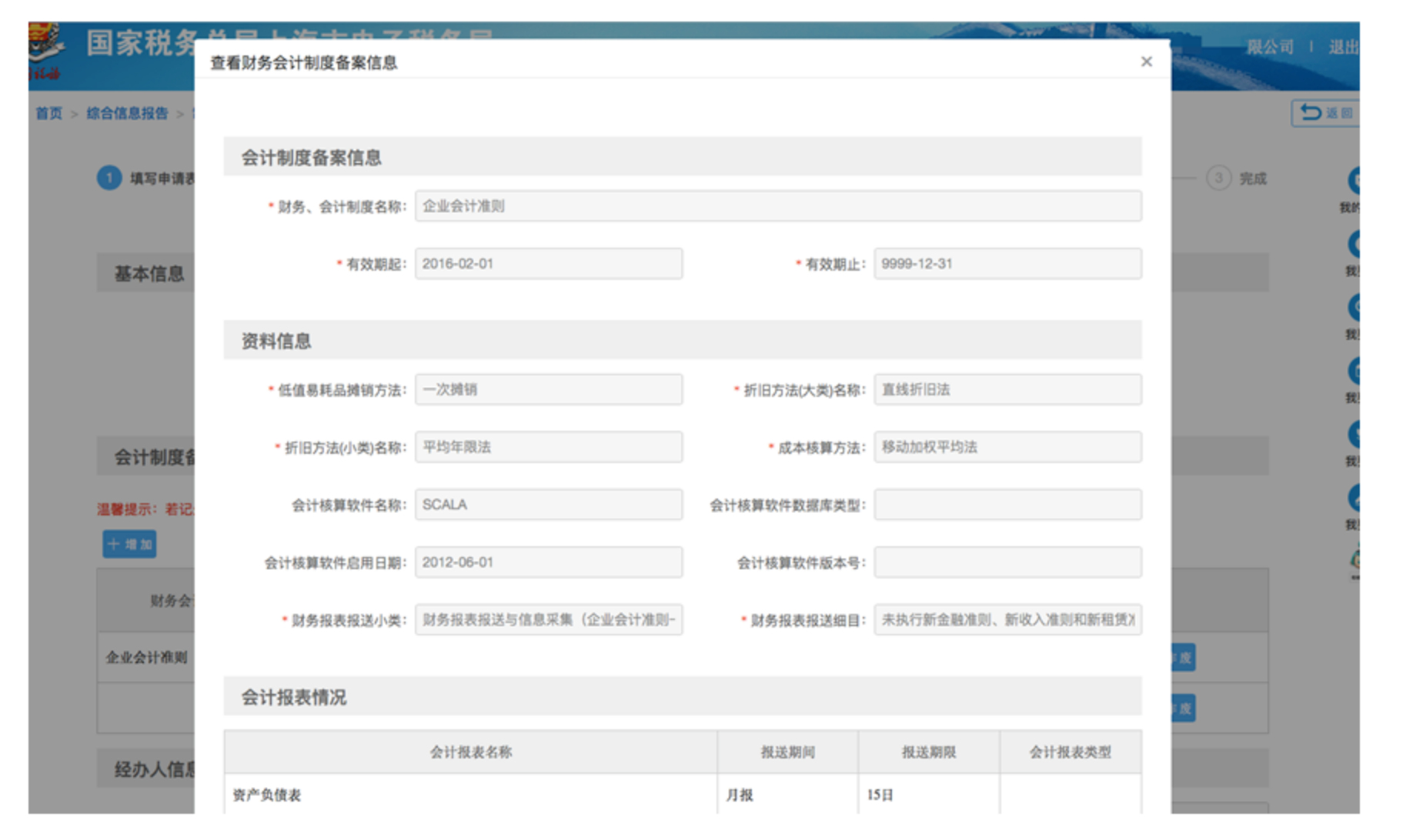
Task: Open the 首页 breadcrumb link
Action: (49, 114)
